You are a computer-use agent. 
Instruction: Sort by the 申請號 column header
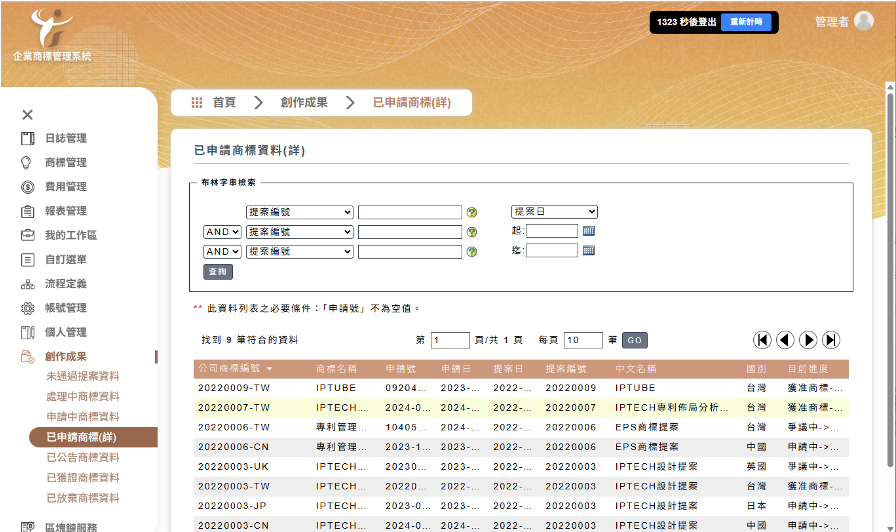[x=401, y=369]
